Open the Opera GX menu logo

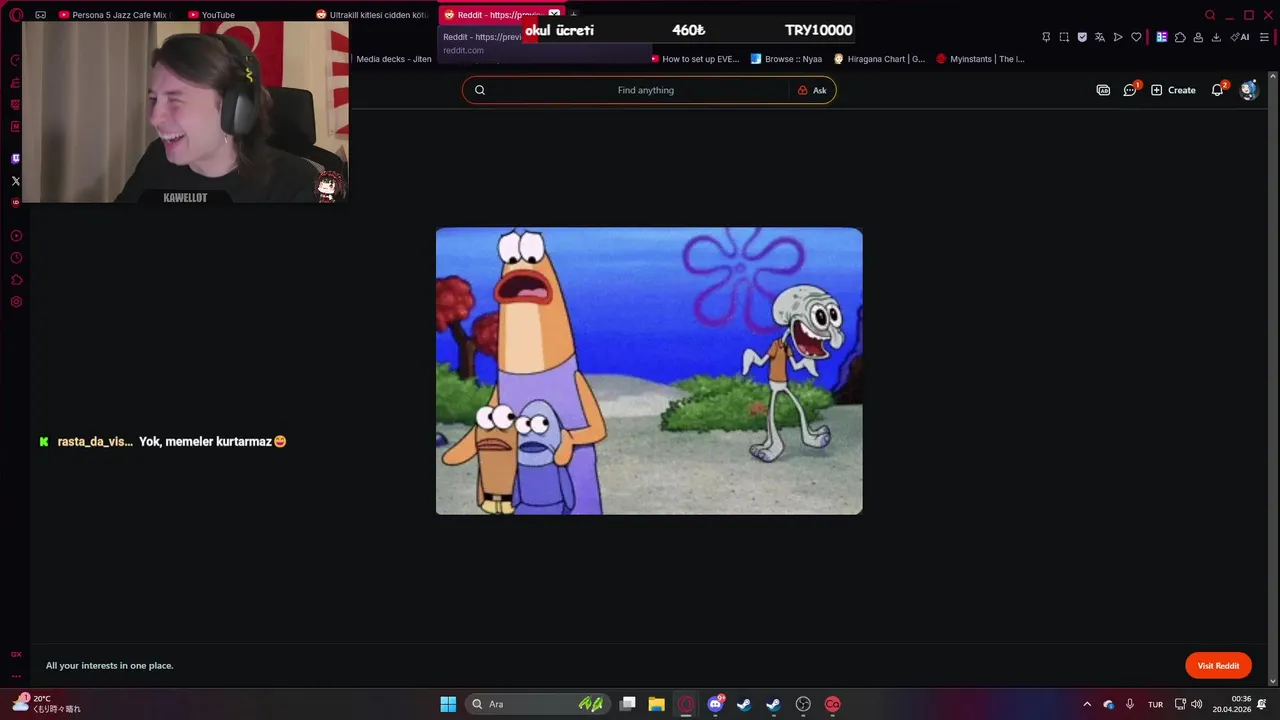(x=16, y=15)
